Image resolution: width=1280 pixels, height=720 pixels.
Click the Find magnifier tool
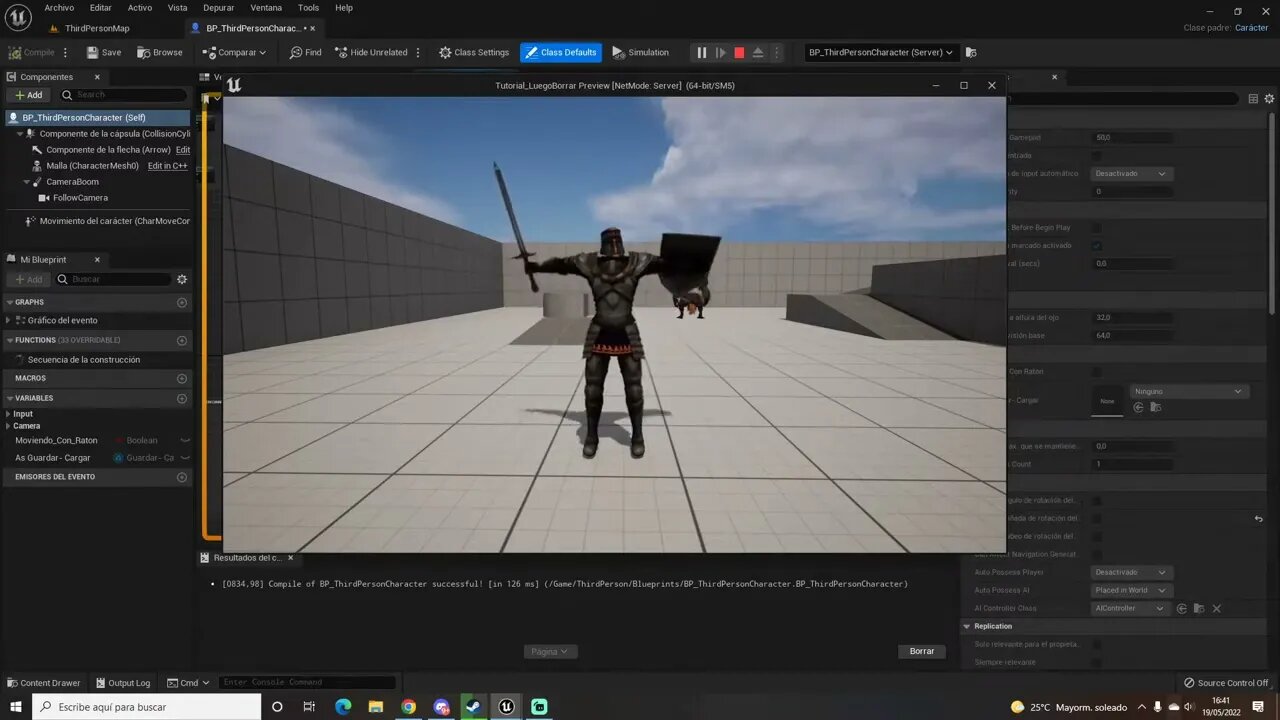click(x=305, y=52)
